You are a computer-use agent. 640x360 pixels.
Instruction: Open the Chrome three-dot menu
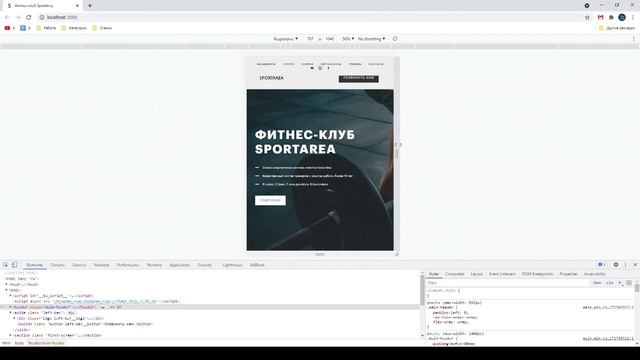(633, 17)
